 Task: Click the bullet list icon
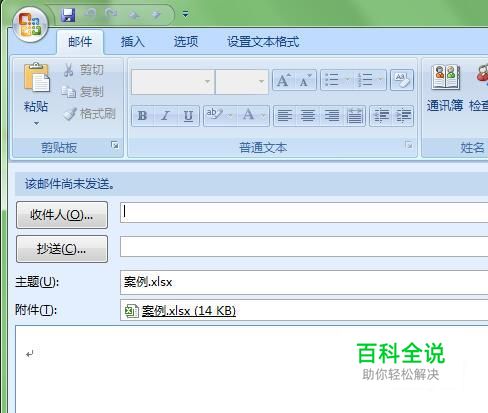coord(332,80)
